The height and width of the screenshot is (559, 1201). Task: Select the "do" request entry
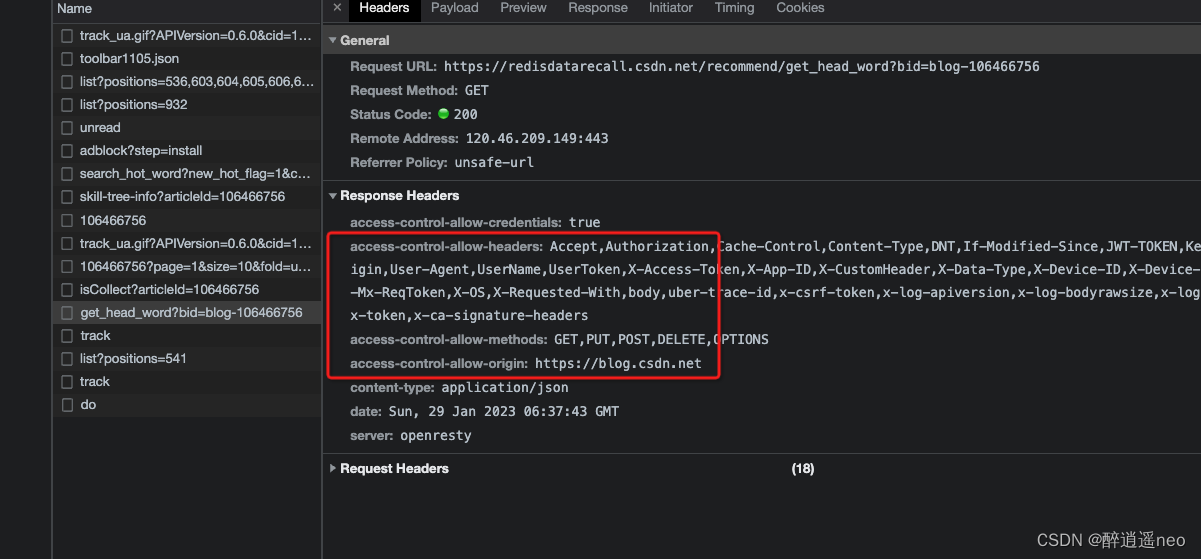88,405
